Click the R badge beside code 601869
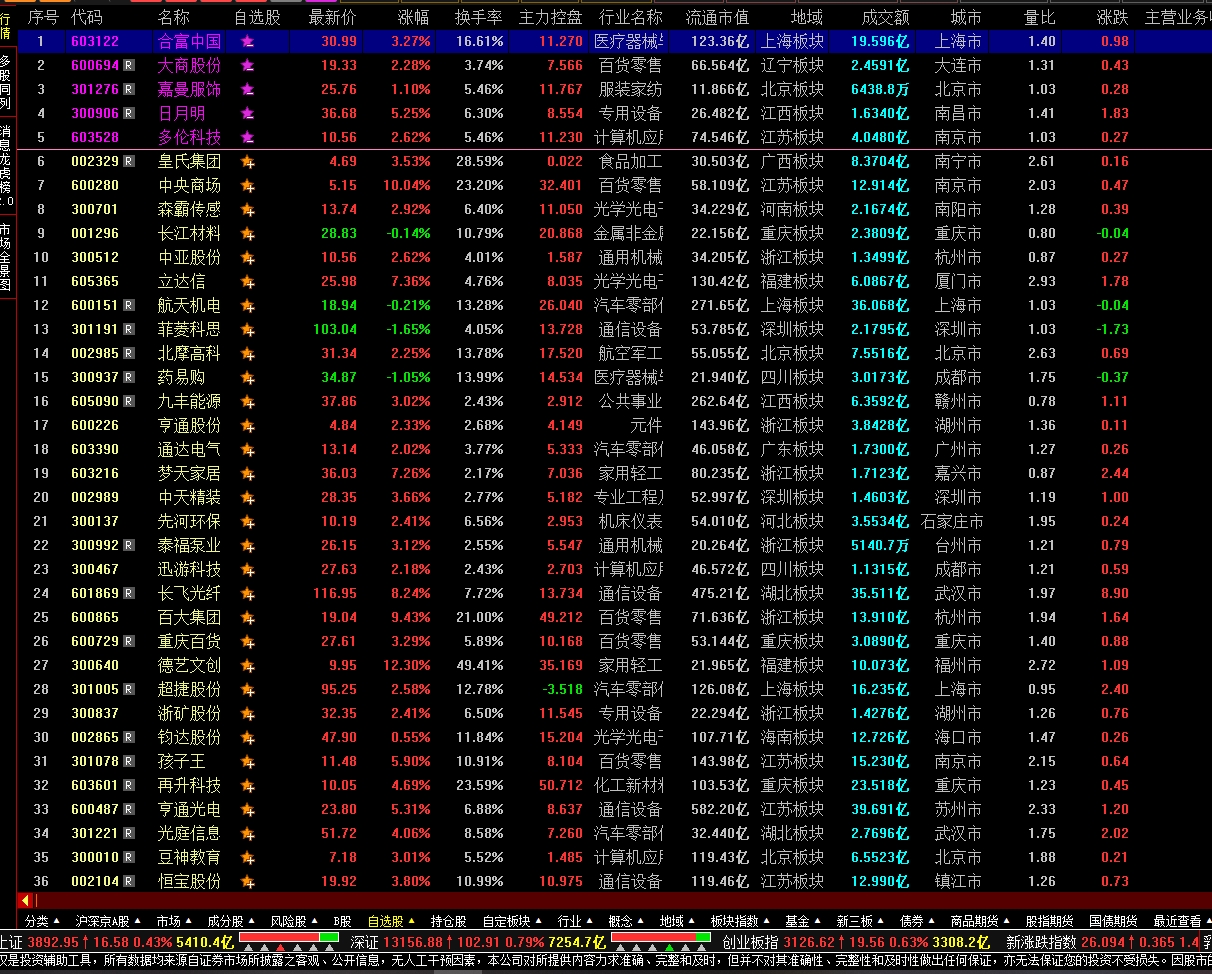This screenshot has height=974, width=1212. 129,593
